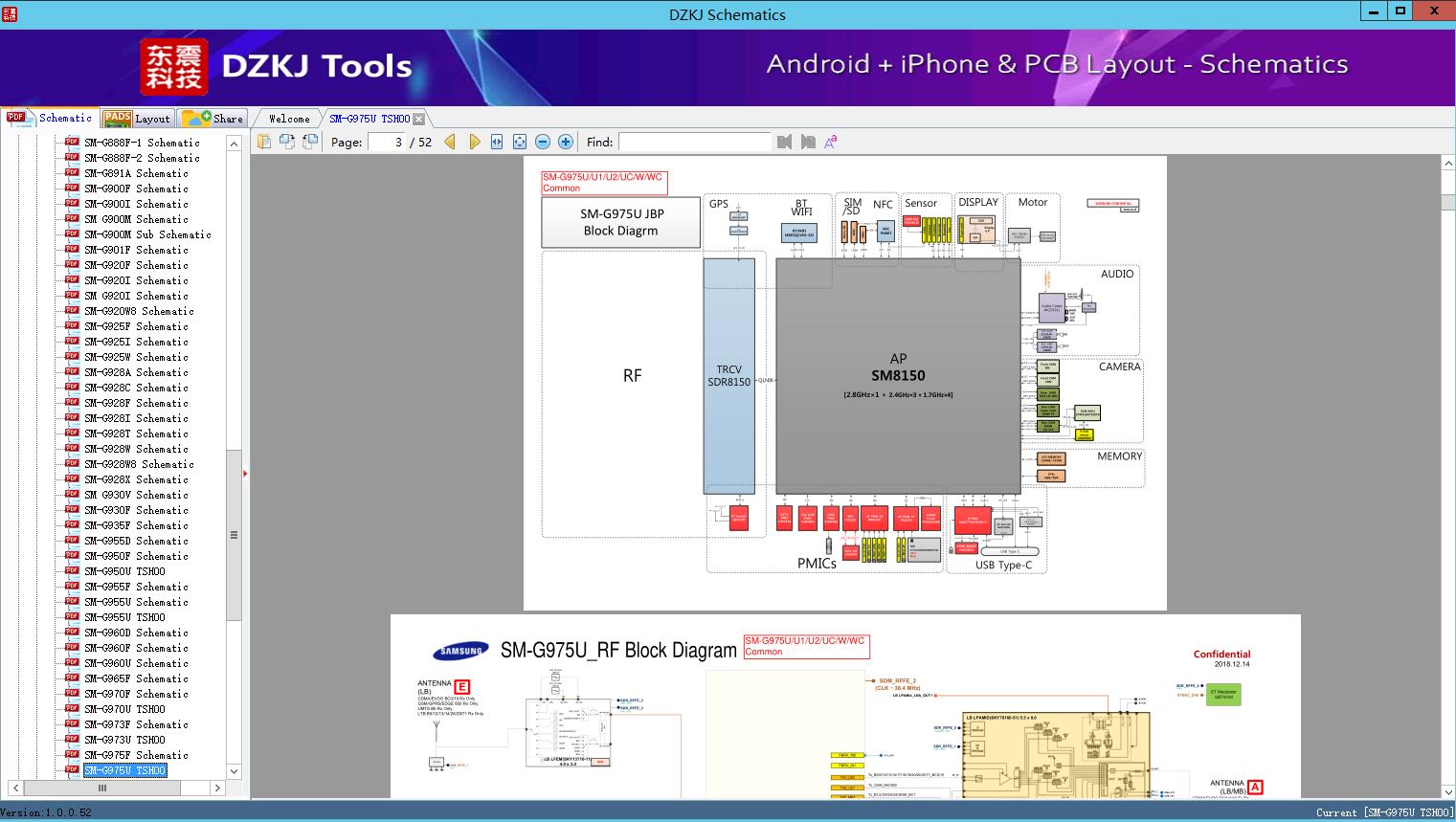The height and width of the screenshot is (822, 1456).
Task: Zoom out with the minus icon
Action: 543,142
